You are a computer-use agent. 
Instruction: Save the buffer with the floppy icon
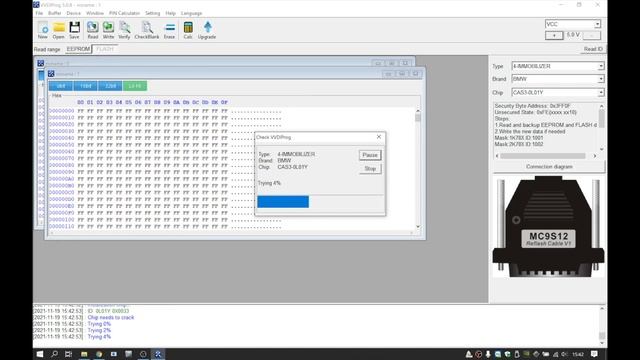tap(74, 30)
